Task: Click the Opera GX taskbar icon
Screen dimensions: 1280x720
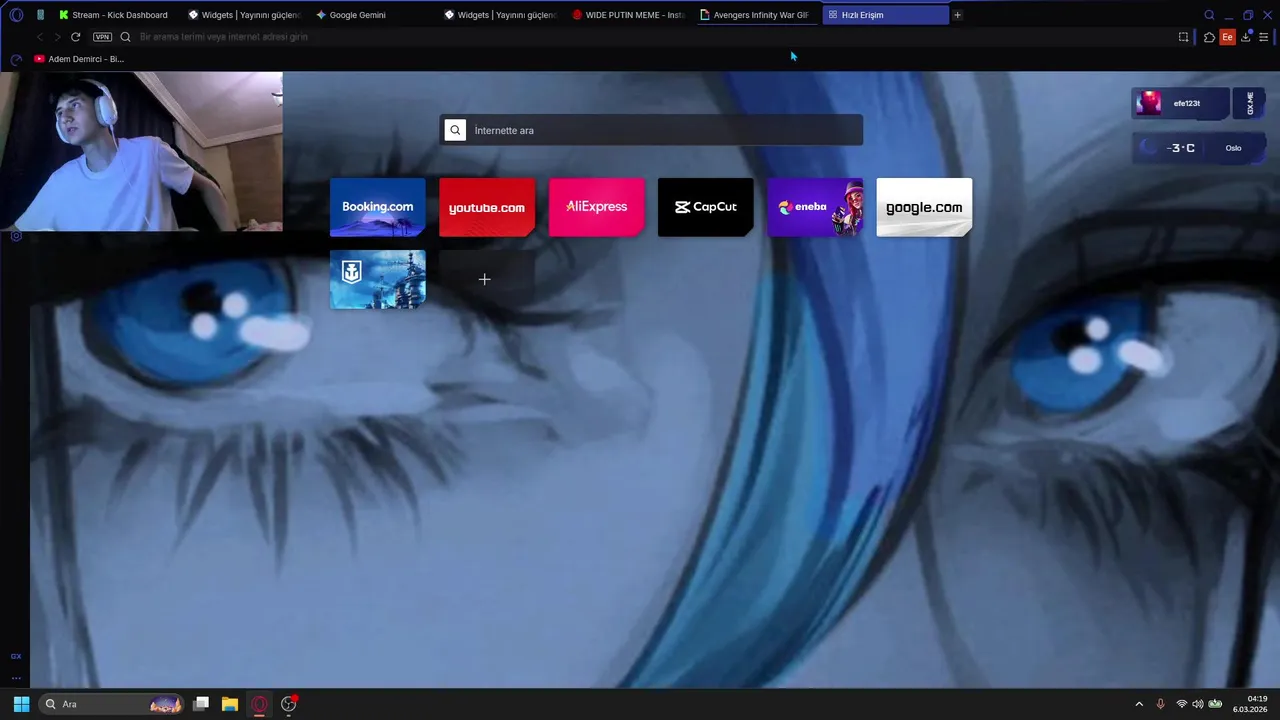Action: click(x=259, y=704)
